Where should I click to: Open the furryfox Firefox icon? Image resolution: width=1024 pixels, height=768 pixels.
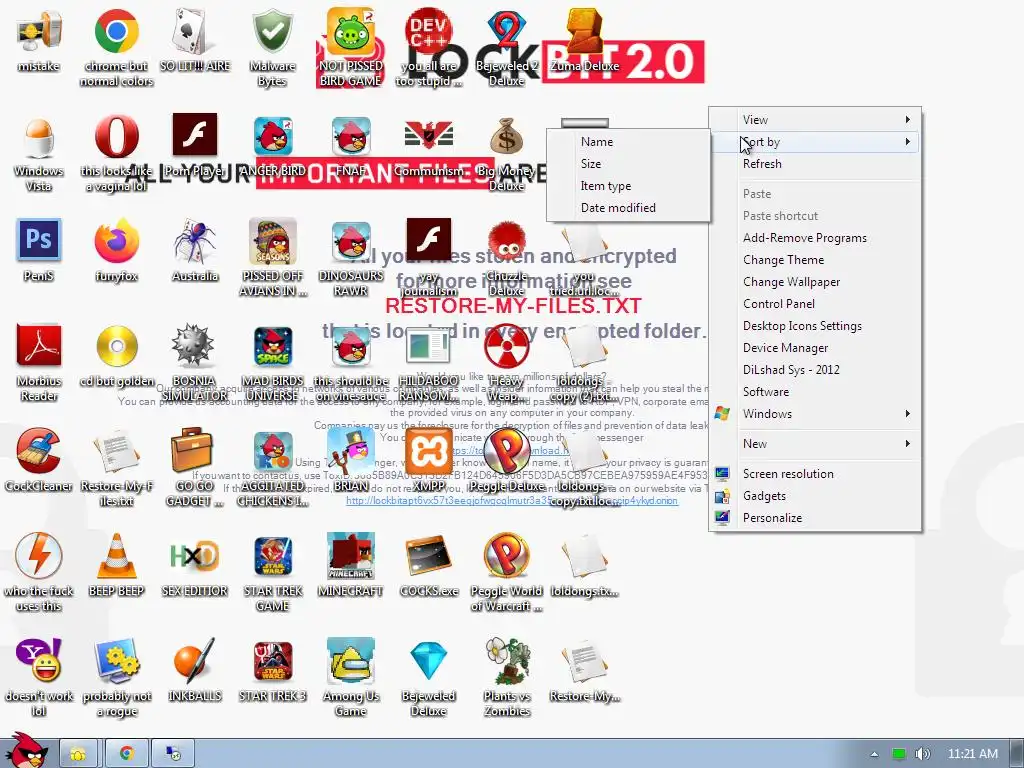(x=116, y=251)
